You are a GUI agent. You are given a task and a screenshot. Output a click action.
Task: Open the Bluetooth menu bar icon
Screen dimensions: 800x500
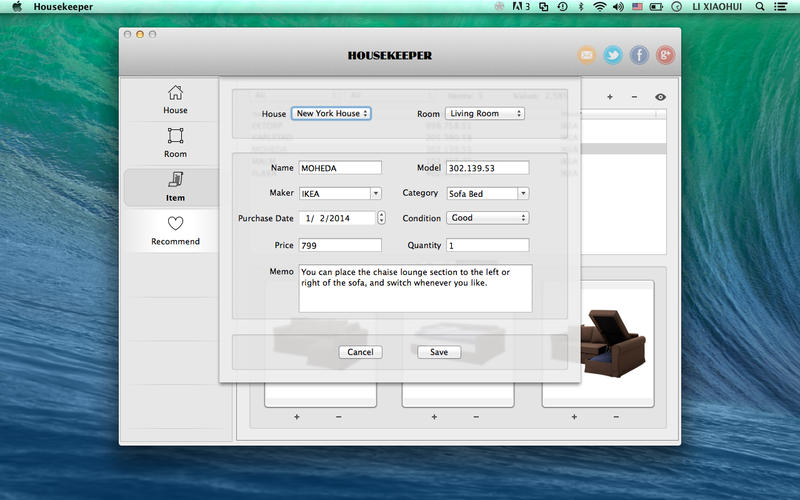tap(581, 7)
